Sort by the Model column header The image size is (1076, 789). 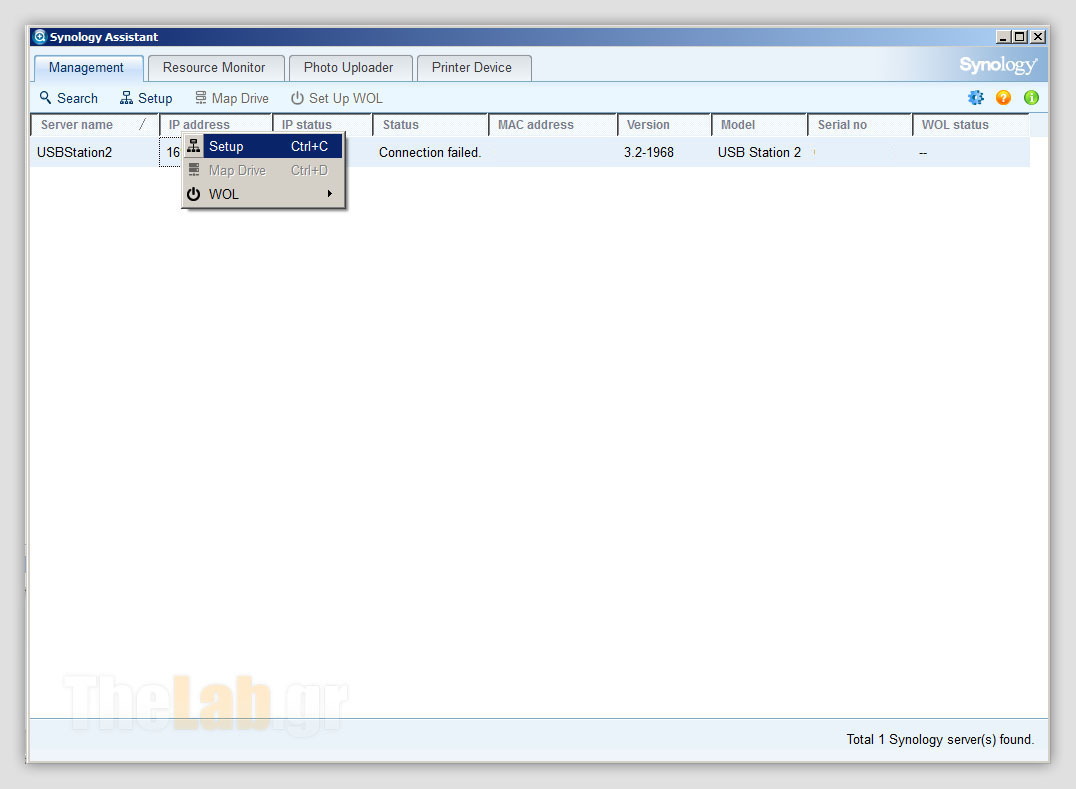pos(760,125)
